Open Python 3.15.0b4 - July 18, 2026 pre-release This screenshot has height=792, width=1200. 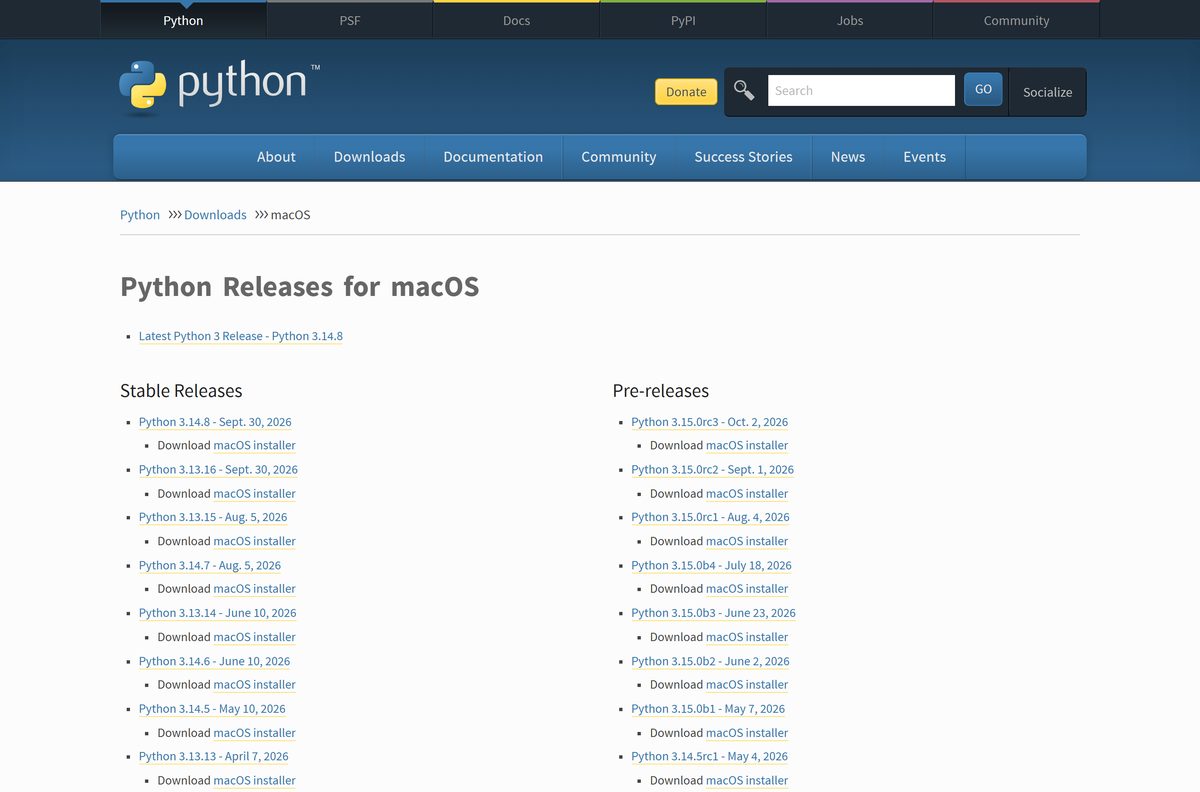[x=711, y=566]
